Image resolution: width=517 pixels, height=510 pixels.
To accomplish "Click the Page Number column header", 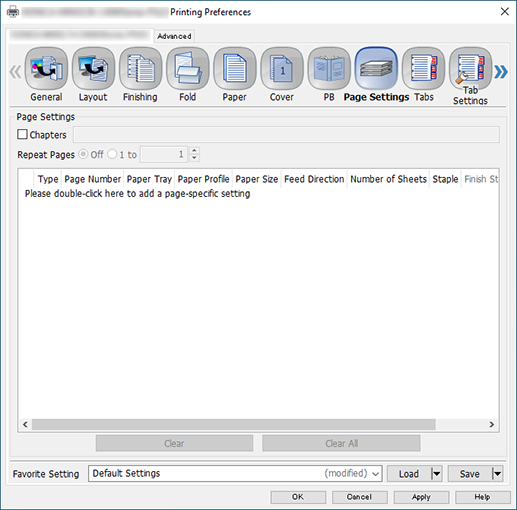I will pos(93,179).
